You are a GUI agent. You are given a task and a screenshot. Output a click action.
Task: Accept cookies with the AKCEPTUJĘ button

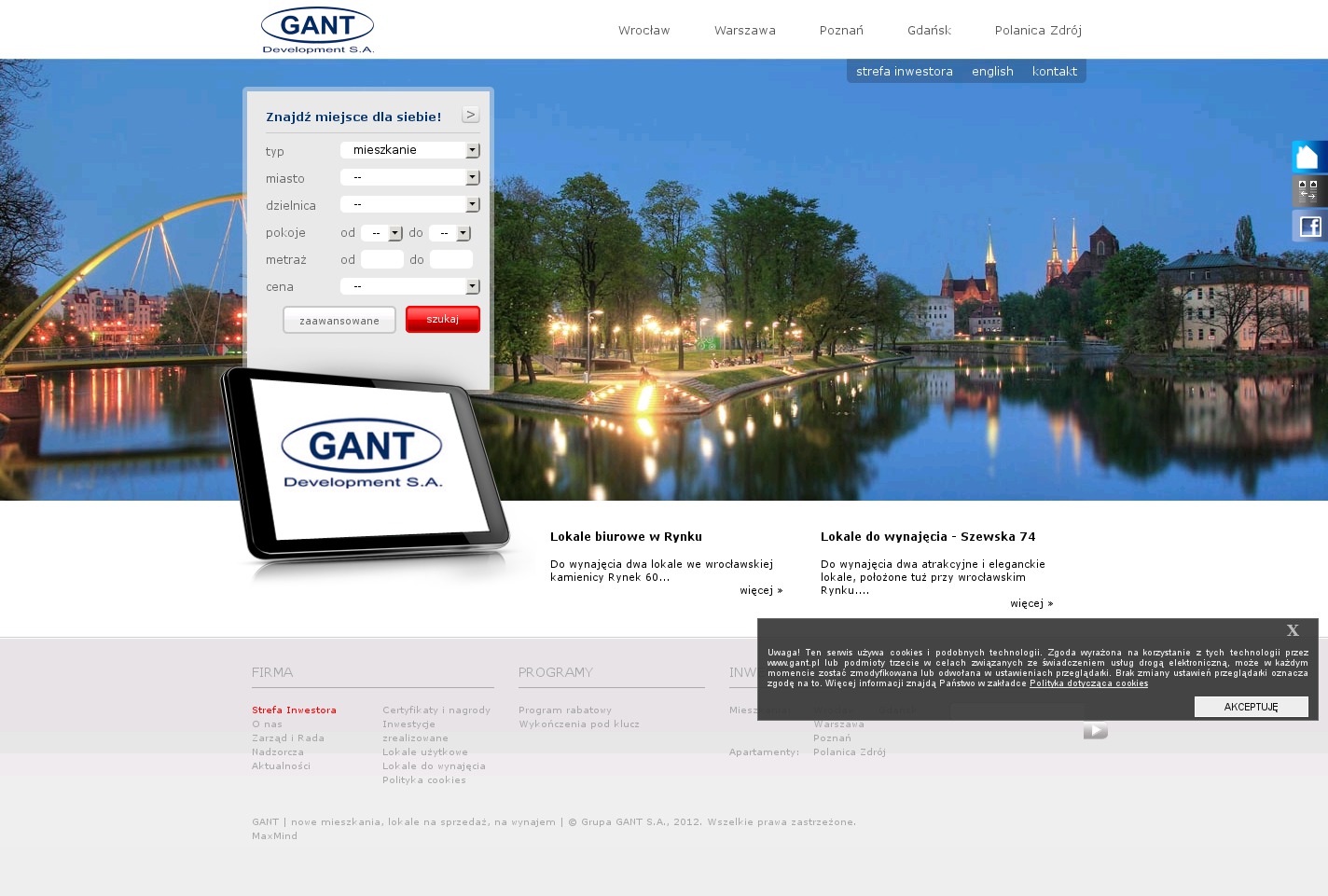click(1252, 707)
